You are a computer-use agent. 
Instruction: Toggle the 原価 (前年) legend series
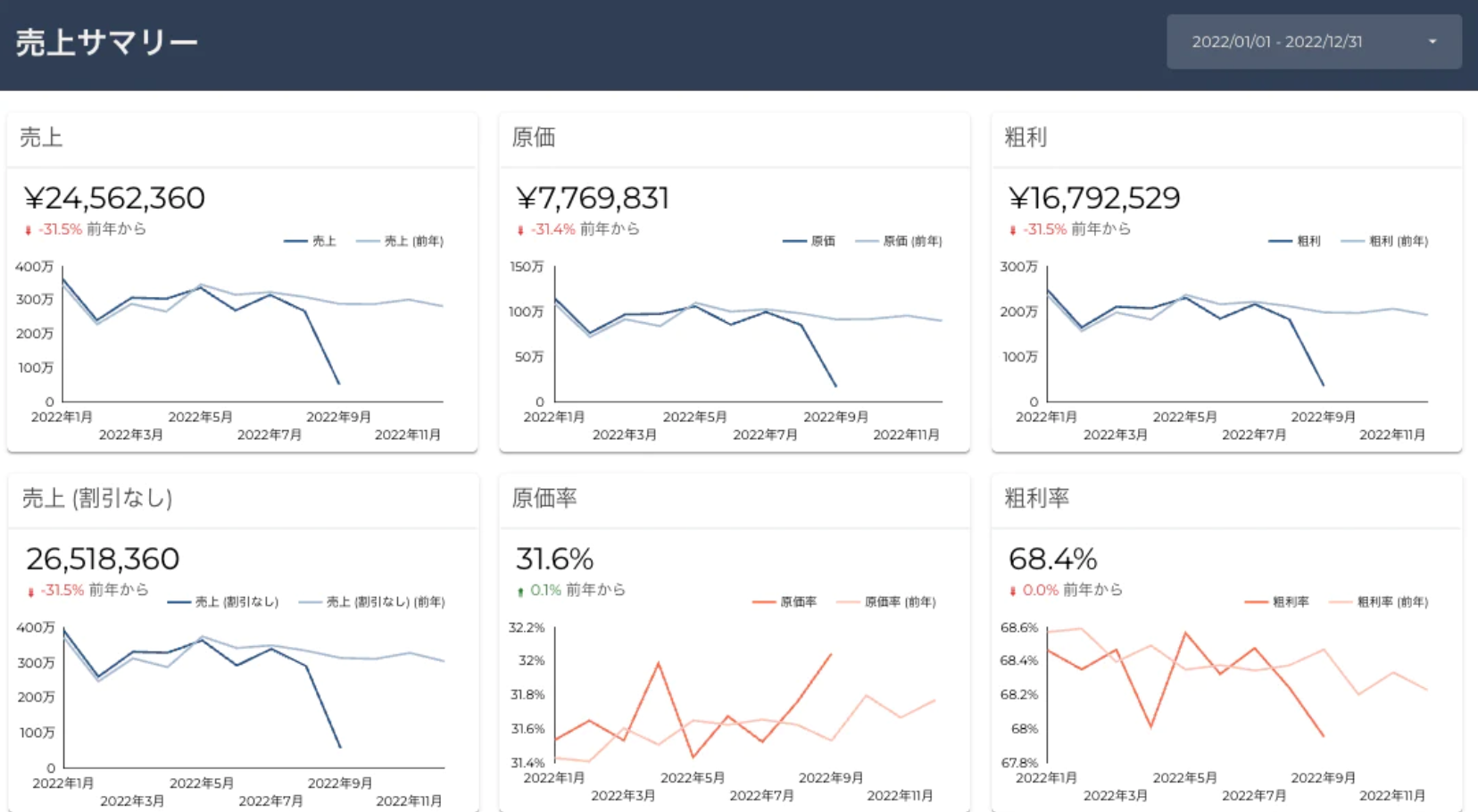[899, 241]
